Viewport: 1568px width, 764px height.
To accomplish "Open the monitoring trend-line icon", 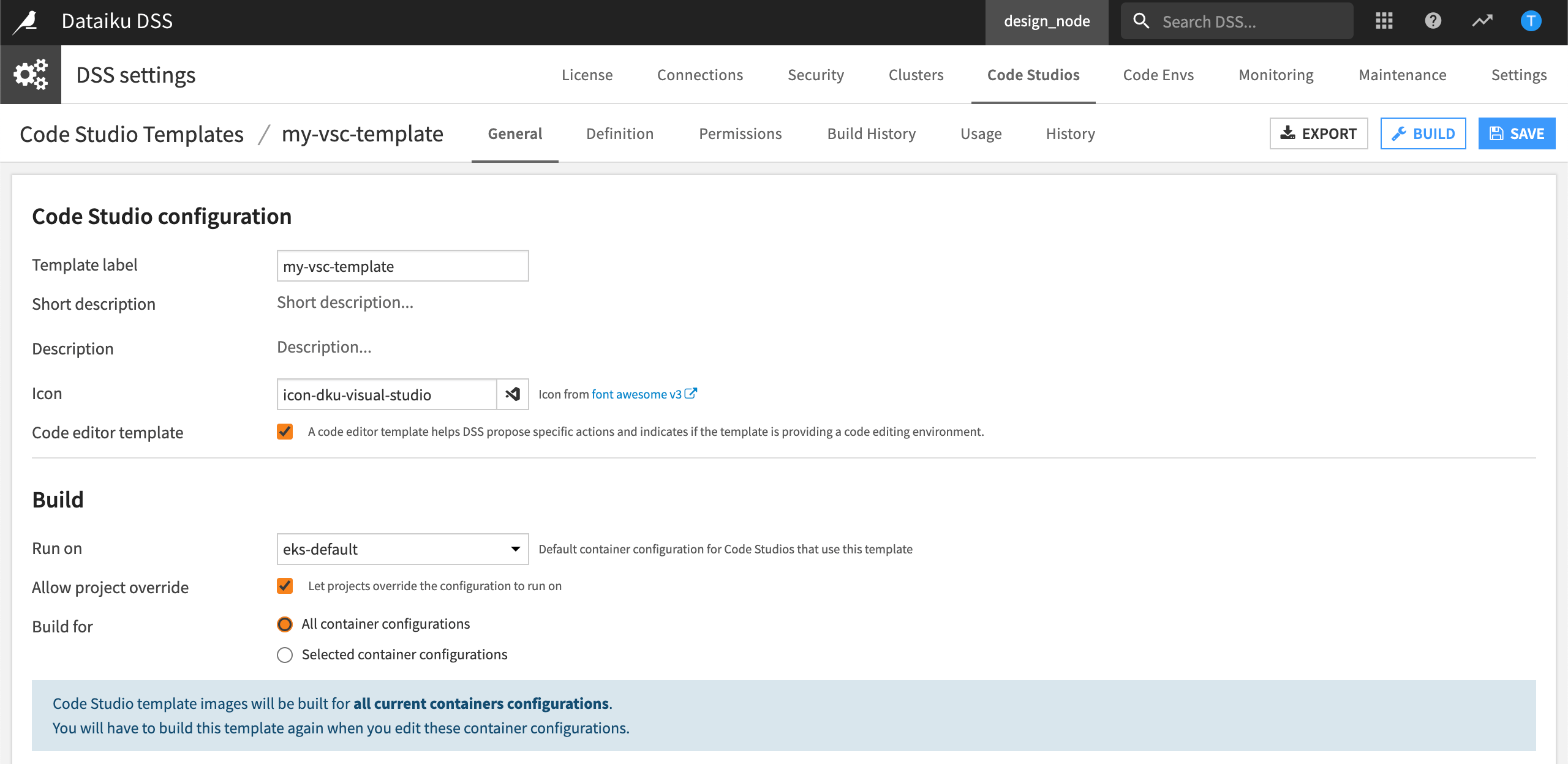I will pos(1482,20).
